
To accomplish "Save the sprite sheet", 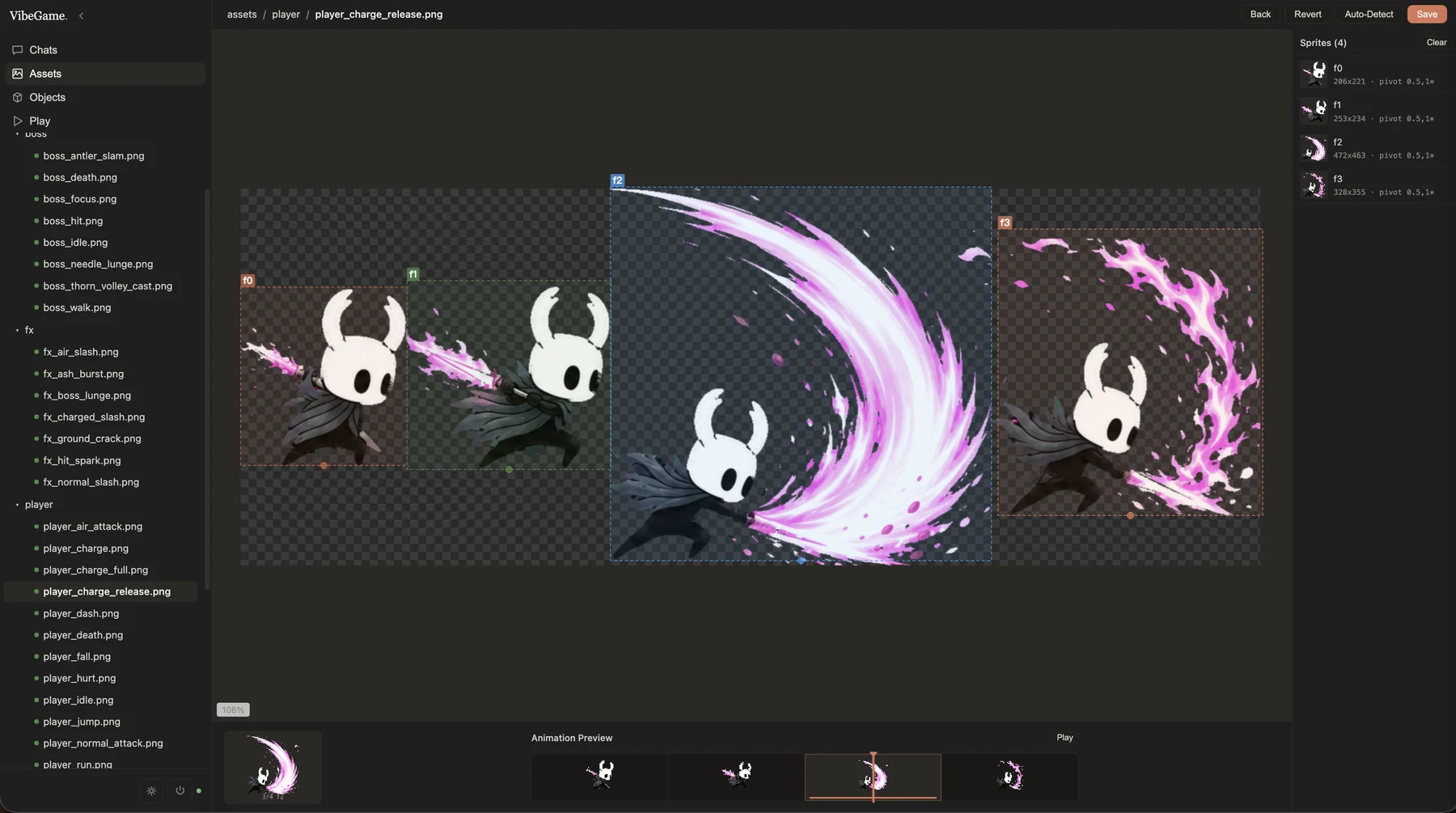I will pyautogui.click(x=1427, y=15).
